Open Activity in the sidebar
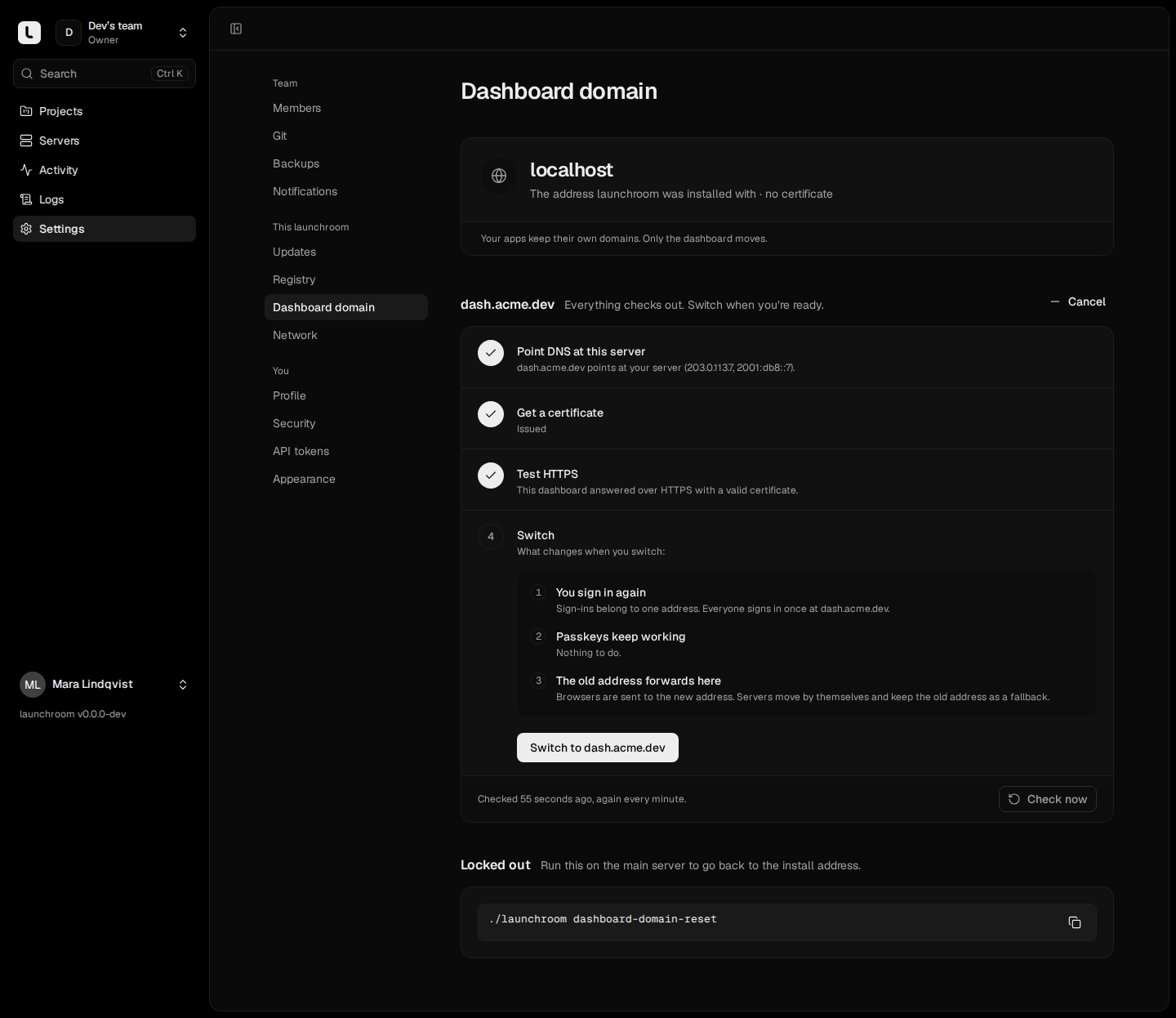 pyautogui.click(x=105, y=170)
